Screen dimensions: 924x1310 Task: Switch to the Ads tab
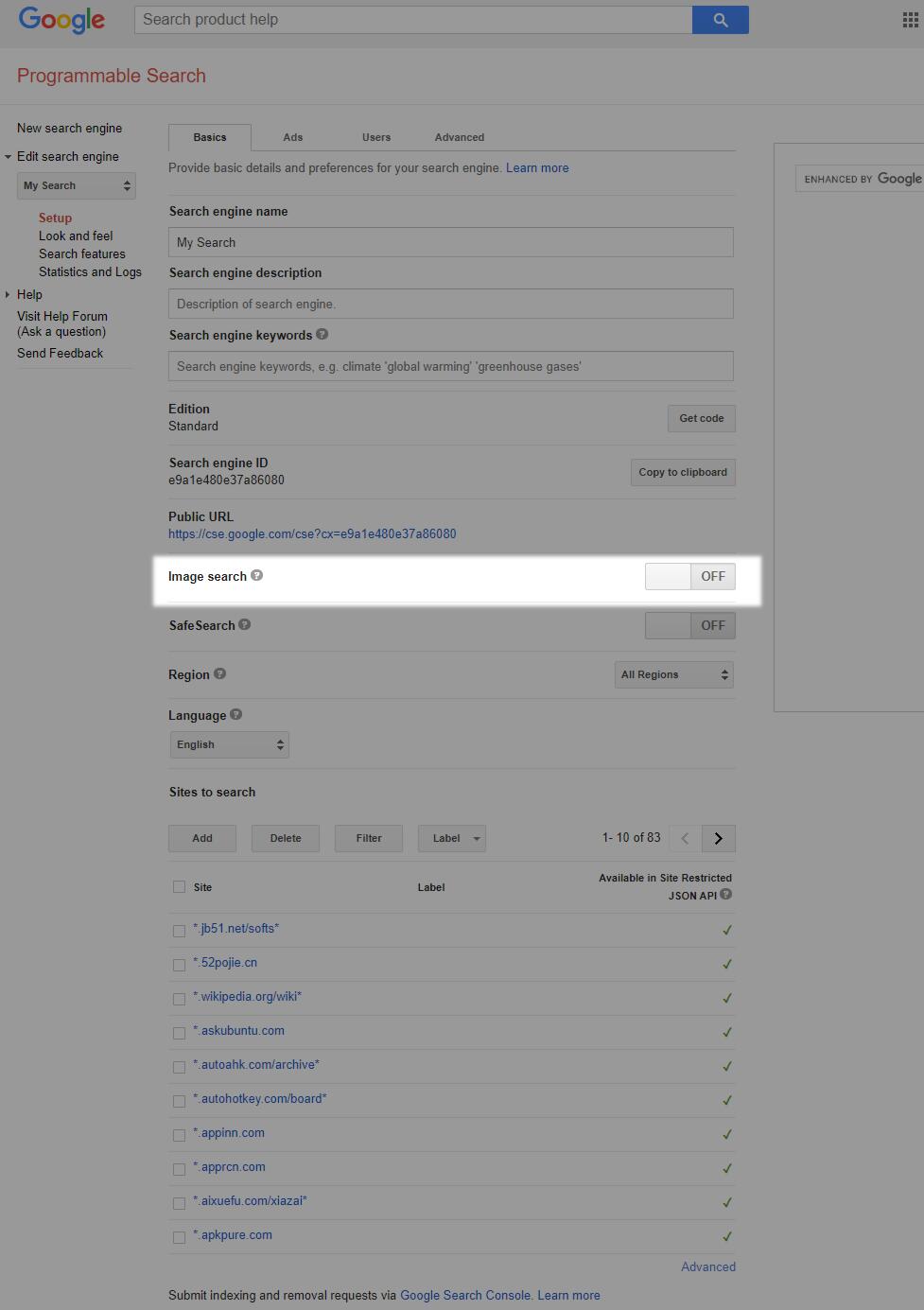pos(293,137)
